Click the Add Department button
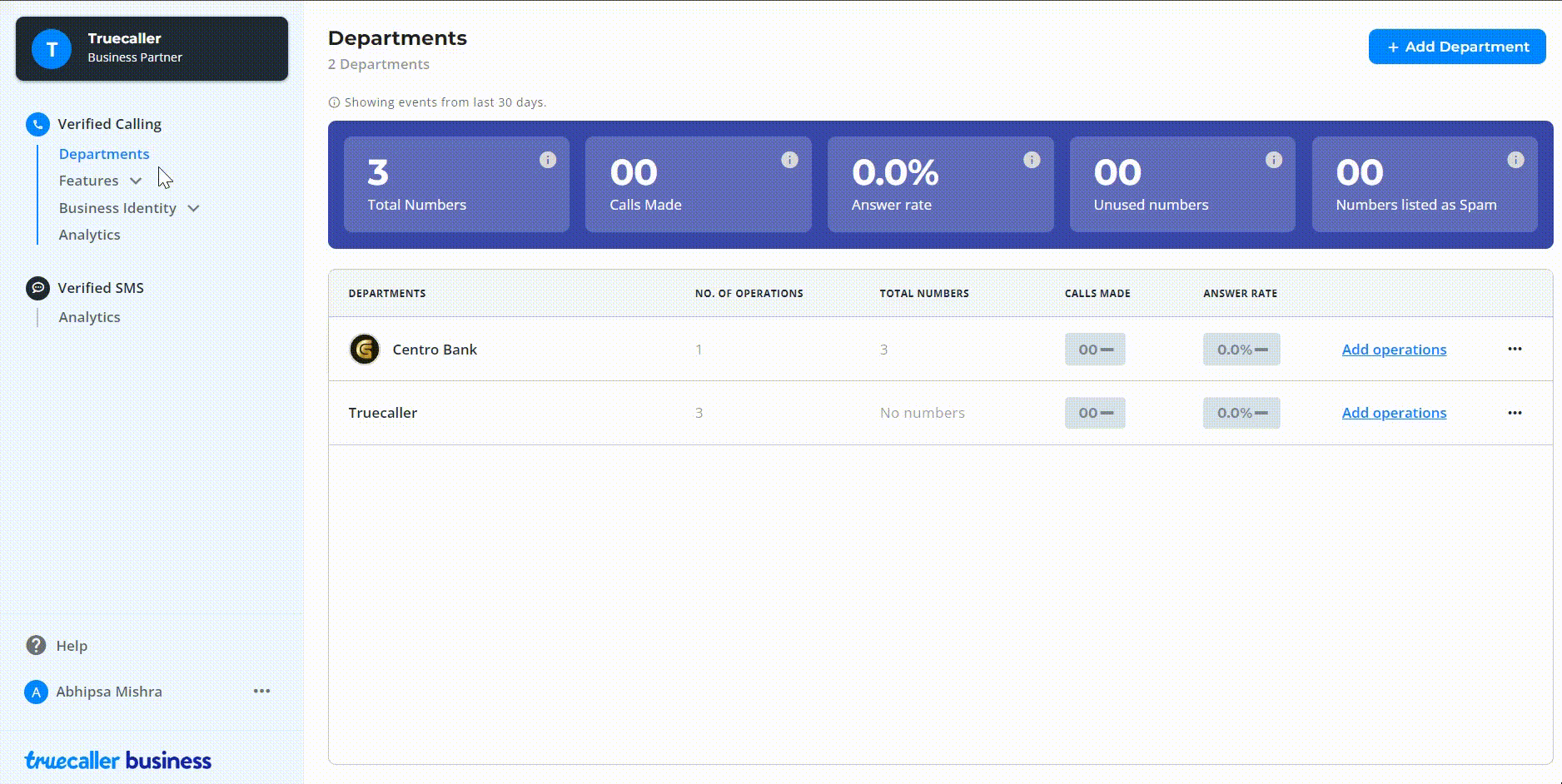Image resolution: width=1562 pixels, height=784 pixels. point(1456,47)
